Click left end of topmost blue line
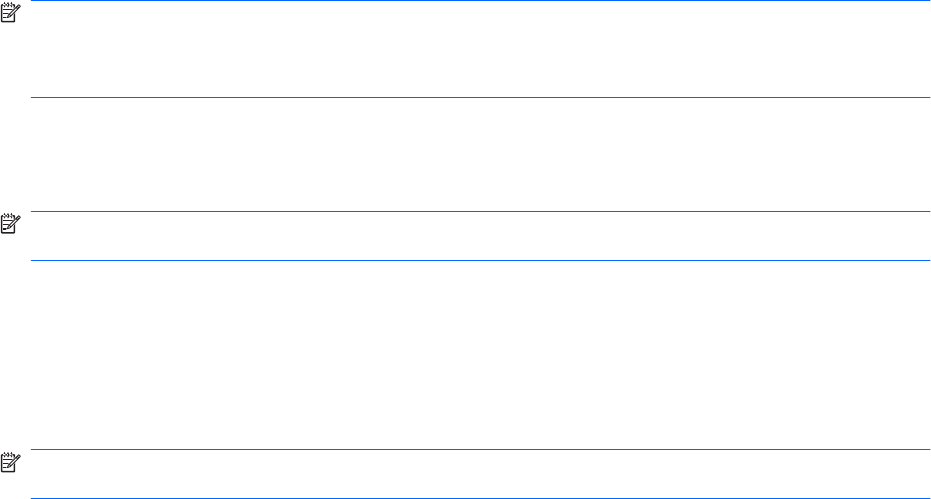 pos(34,1)
